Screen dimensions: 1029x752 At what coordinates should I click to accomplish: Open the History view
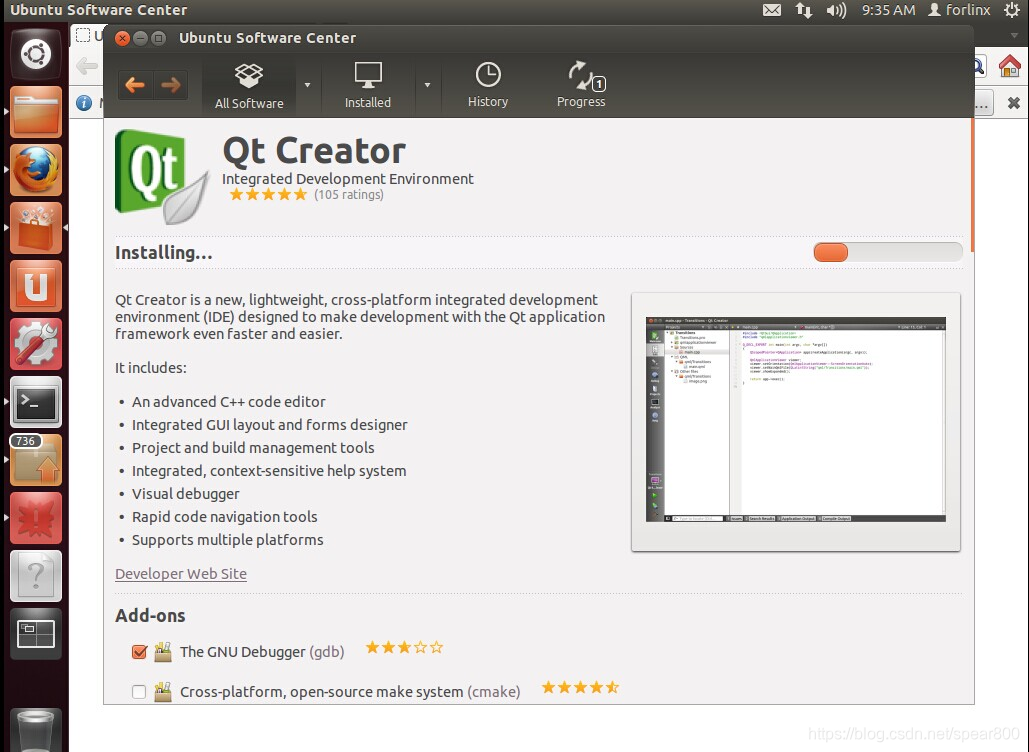pyautogui.click(x=488, y=85)
